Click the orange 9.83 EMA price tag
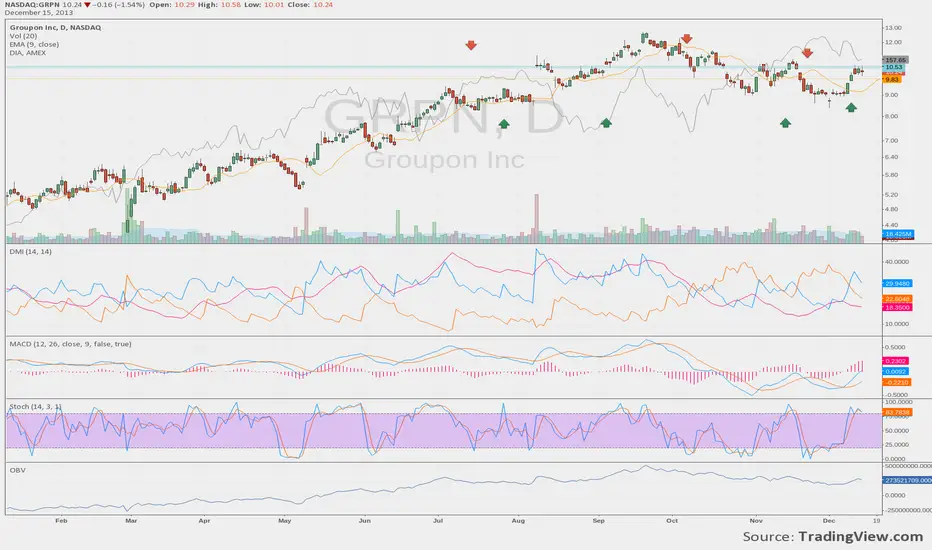This screenshot has height=550, width=932. pos(892,79)
